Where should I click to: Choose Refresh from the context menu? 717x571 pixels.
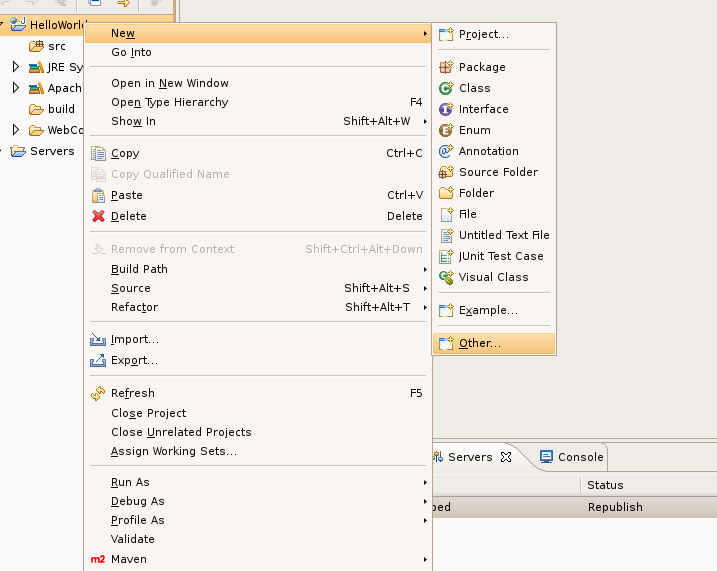(x=132, y=393)
